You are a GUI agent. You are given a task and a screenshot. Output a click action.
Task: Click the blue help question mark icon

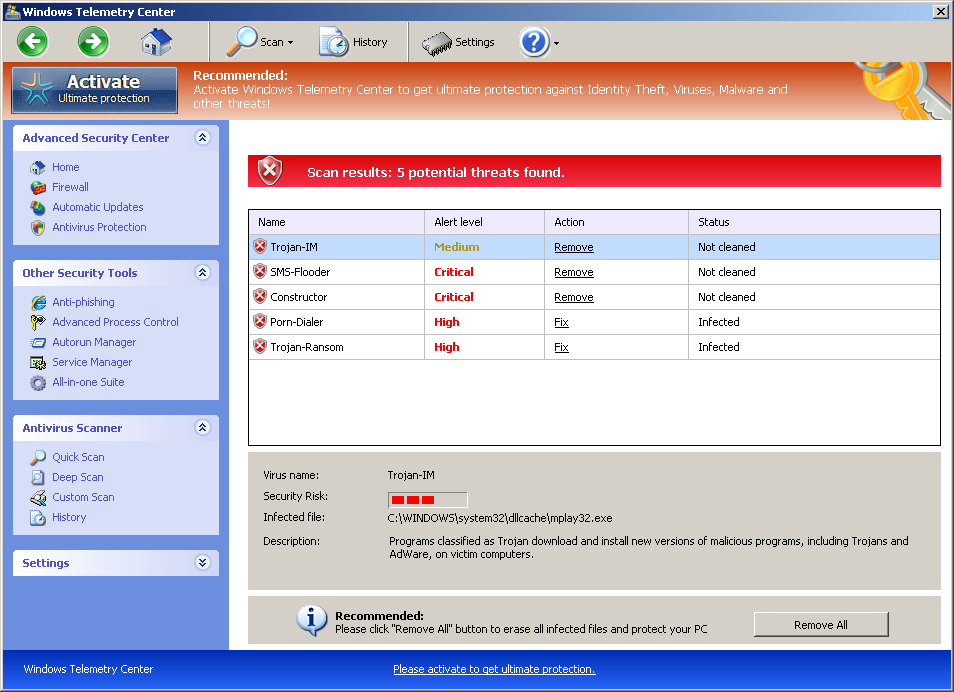pos(534,42)
